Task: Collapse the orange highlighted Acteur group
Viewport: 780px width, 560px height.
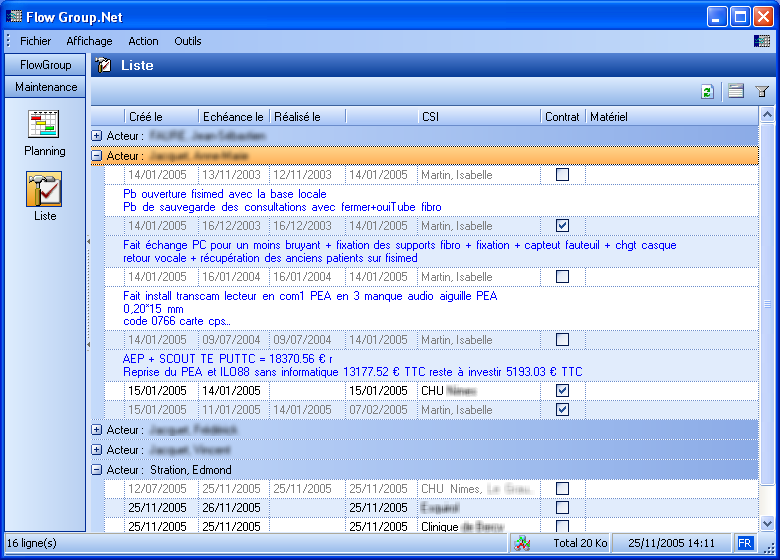Action: [97, 156]
